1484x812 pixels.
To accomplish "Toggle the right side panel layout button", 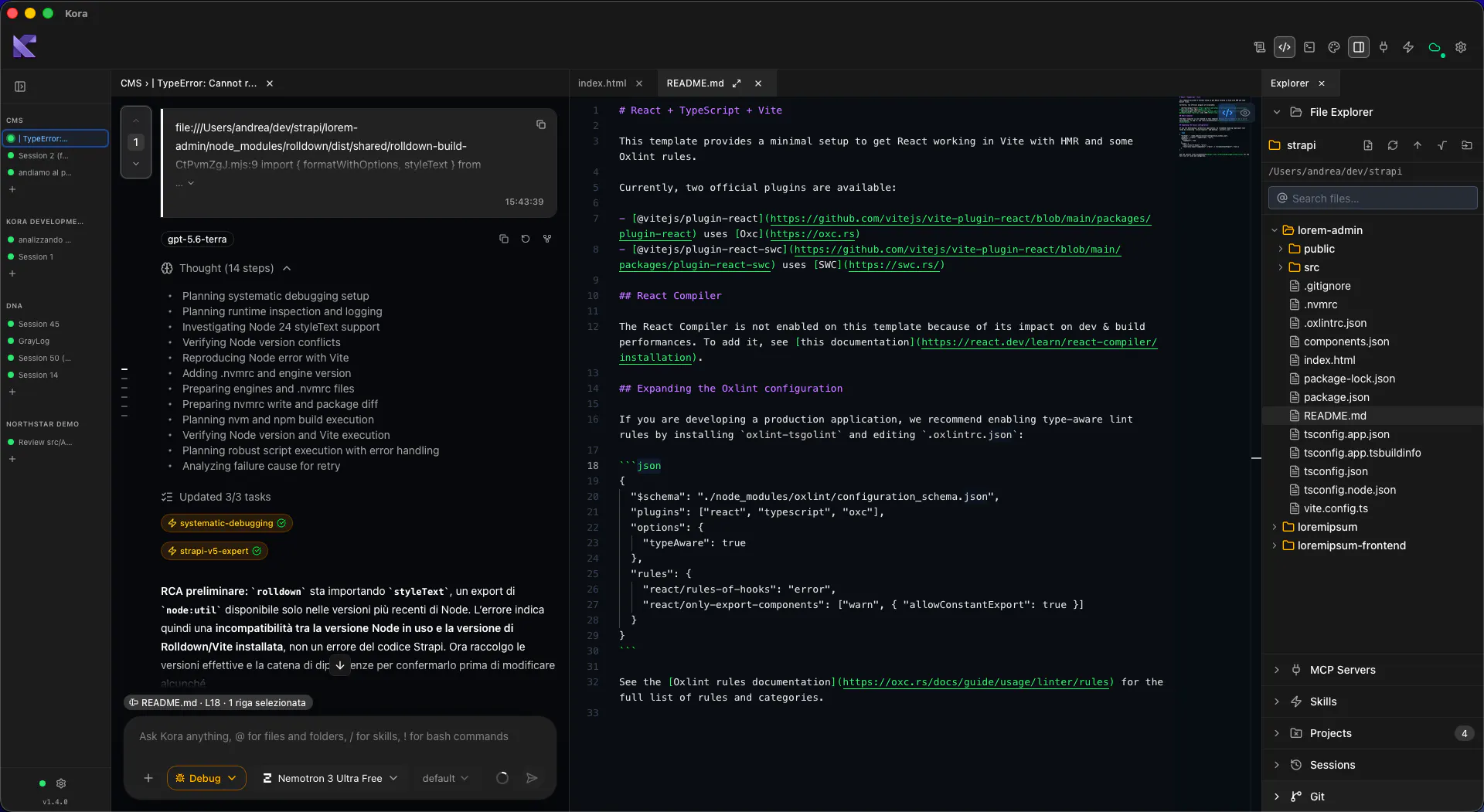I will coord(1359,47).
